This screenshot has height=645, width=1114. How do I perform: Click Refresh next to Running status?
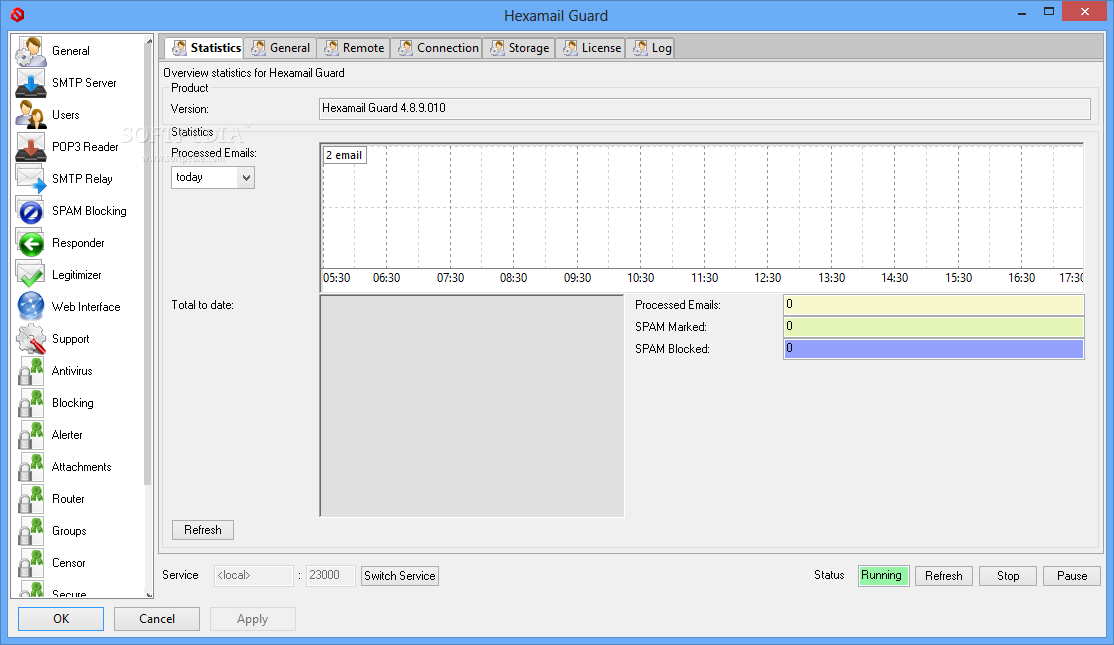943,576
